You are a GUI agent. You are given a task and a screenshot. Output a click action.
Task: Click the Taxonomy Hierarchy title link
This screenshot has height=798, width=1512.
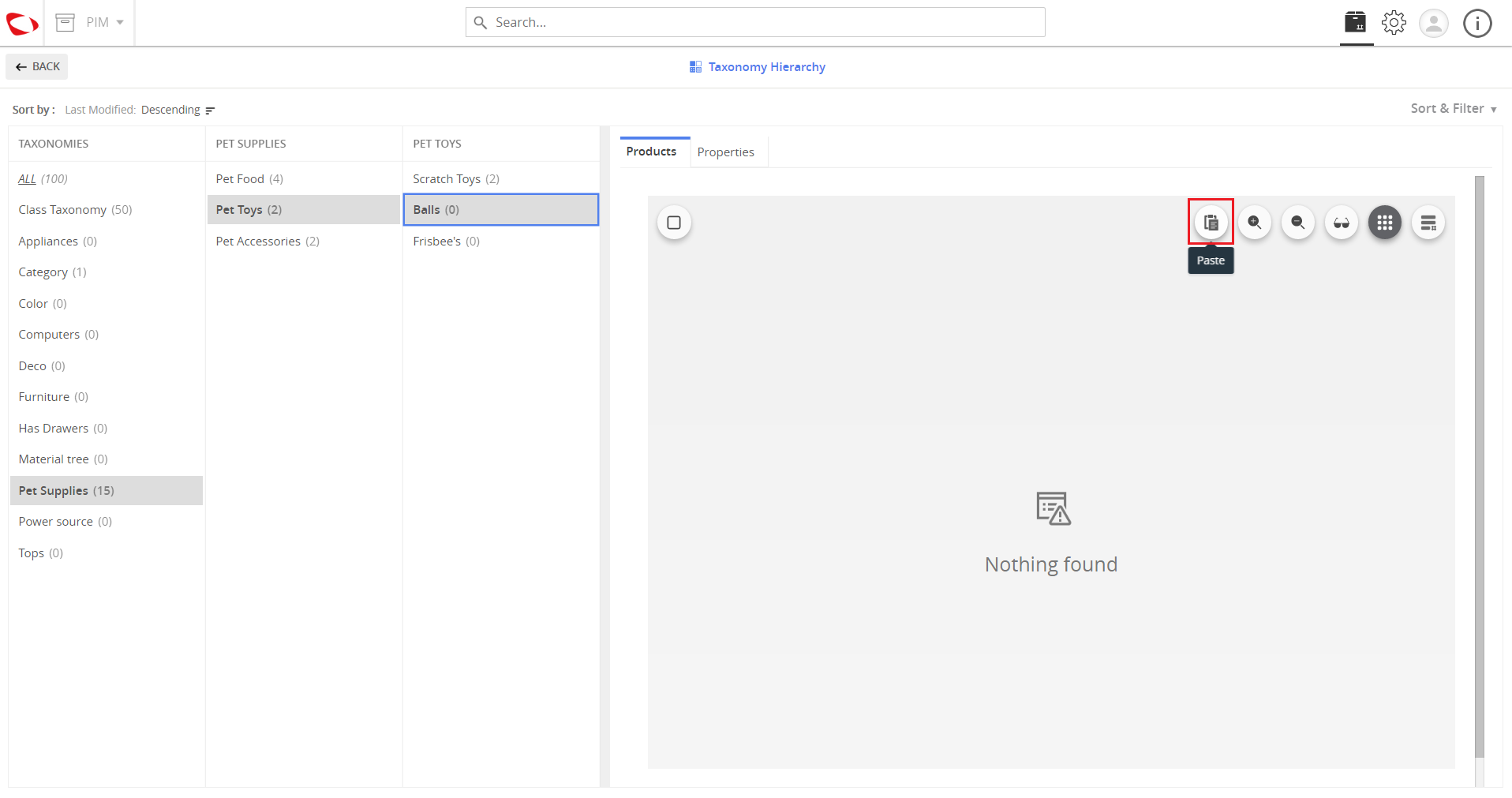point(766,67)
